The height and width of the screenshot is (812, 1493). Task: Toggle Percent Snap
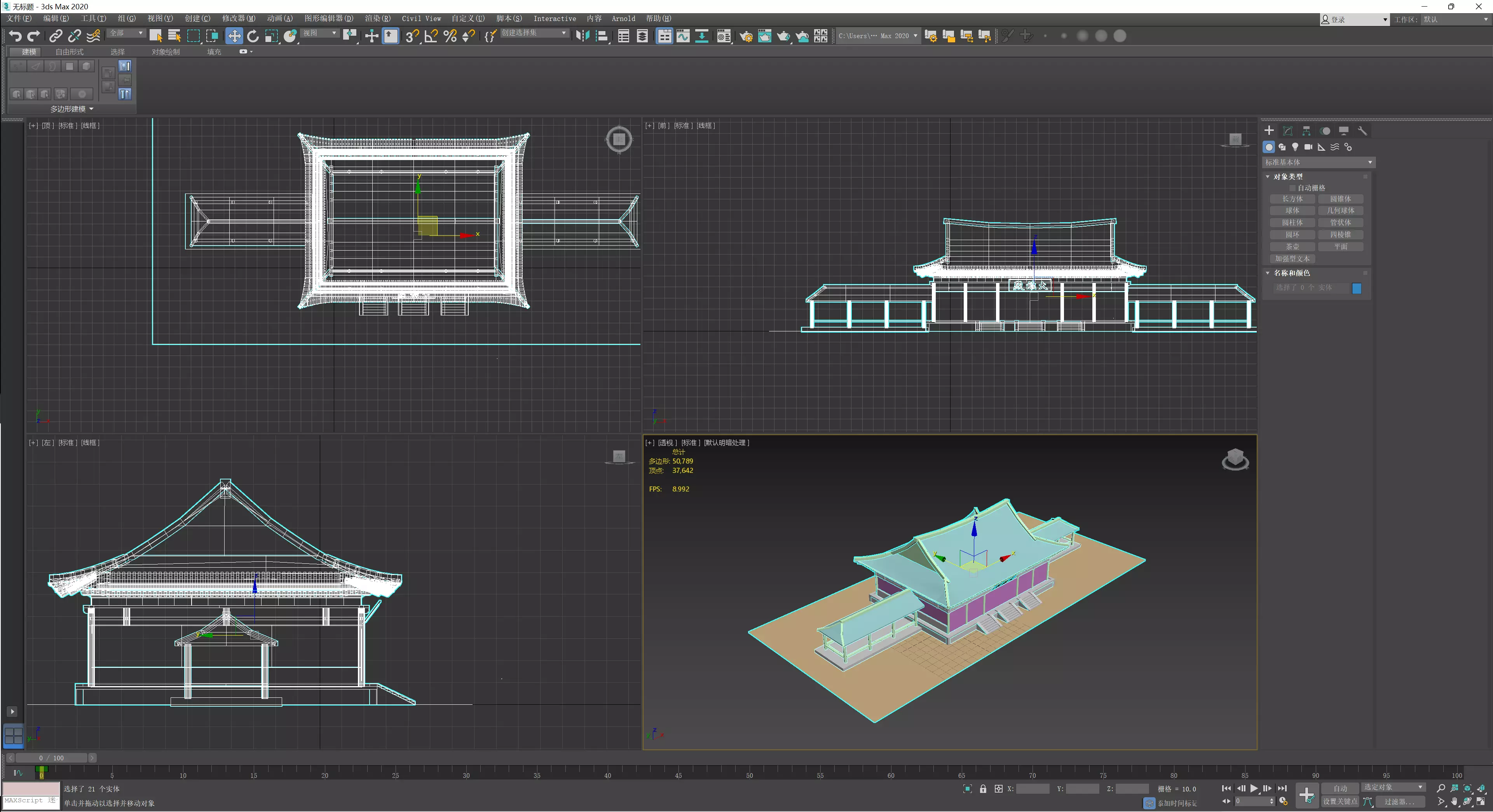(450, 36)
